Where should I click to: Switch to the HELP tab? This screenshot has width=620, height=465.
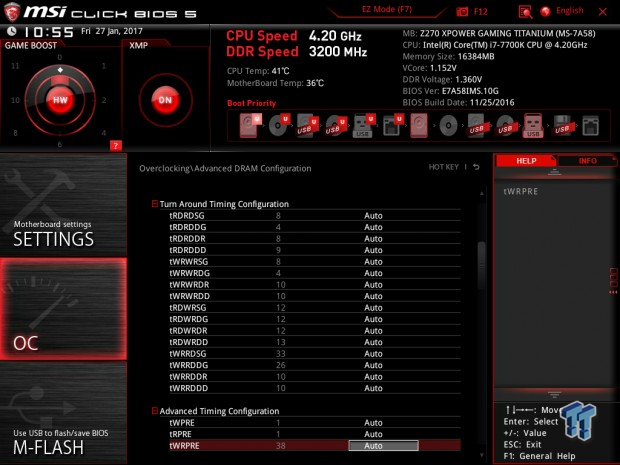tap(526, 161)
